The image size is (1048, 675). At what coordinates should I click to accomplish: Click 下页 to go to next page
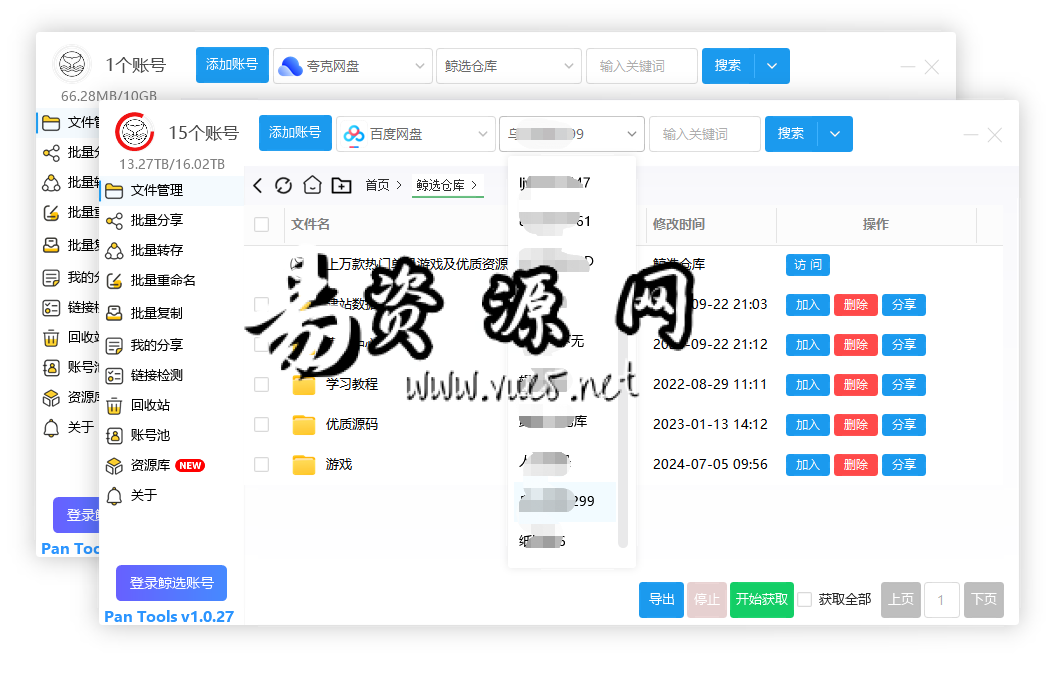pyautogui.click(x=984, y=599)
